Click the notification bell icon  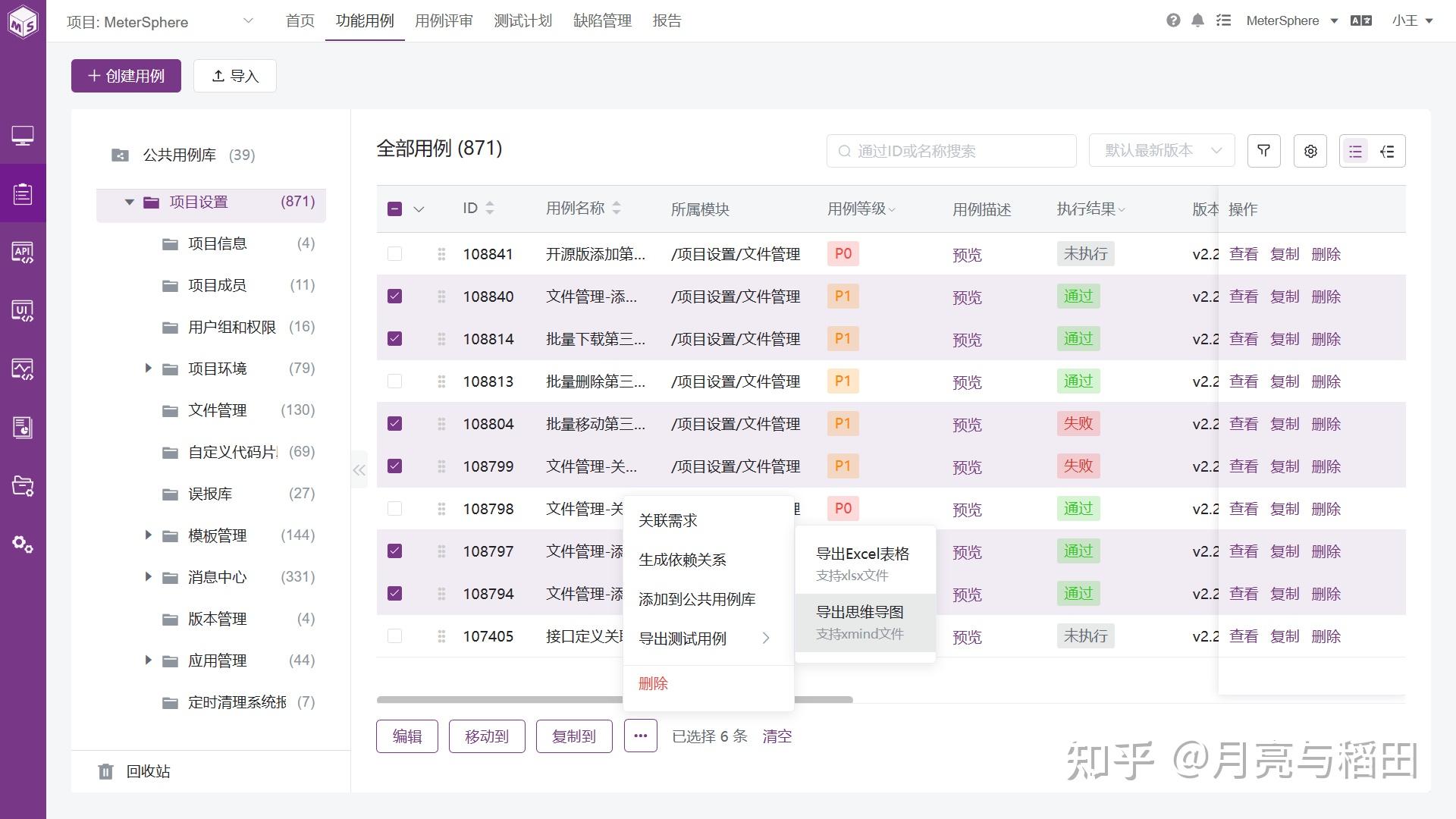pos(1197,20)
